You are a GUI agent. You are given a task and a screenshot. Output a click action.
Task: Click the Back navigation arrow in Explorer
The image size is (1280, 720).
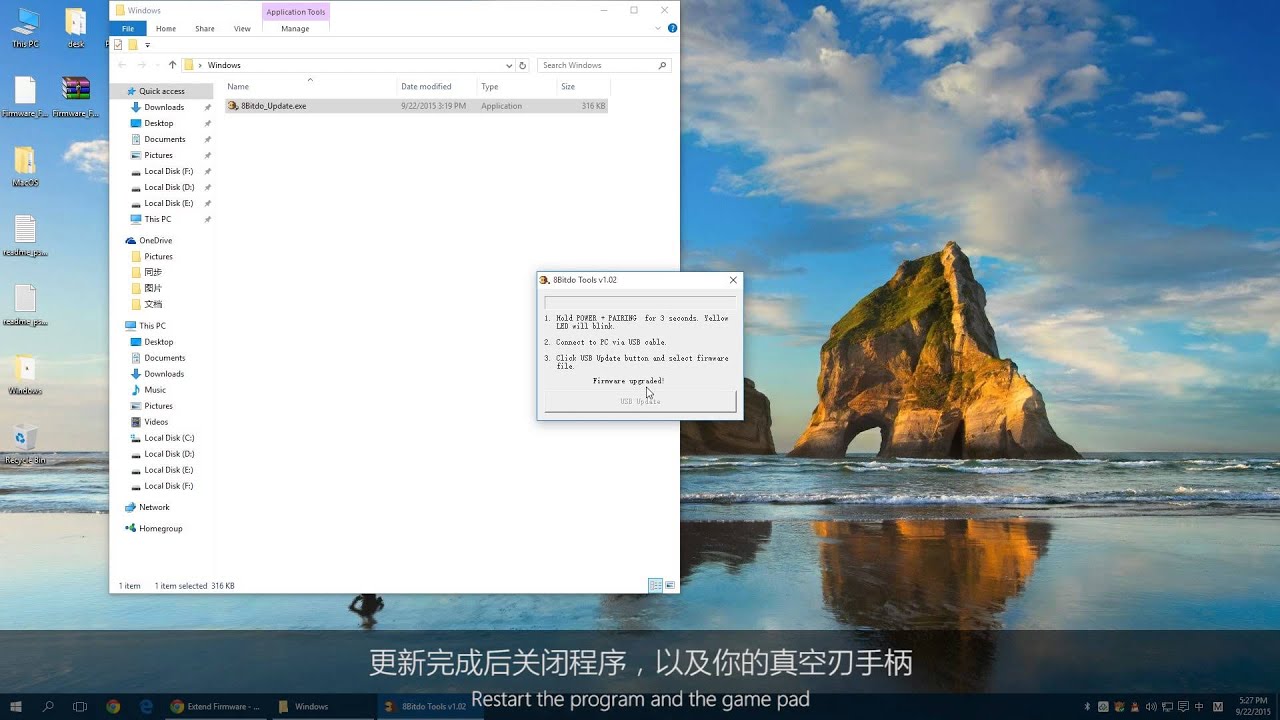point(123,65)
